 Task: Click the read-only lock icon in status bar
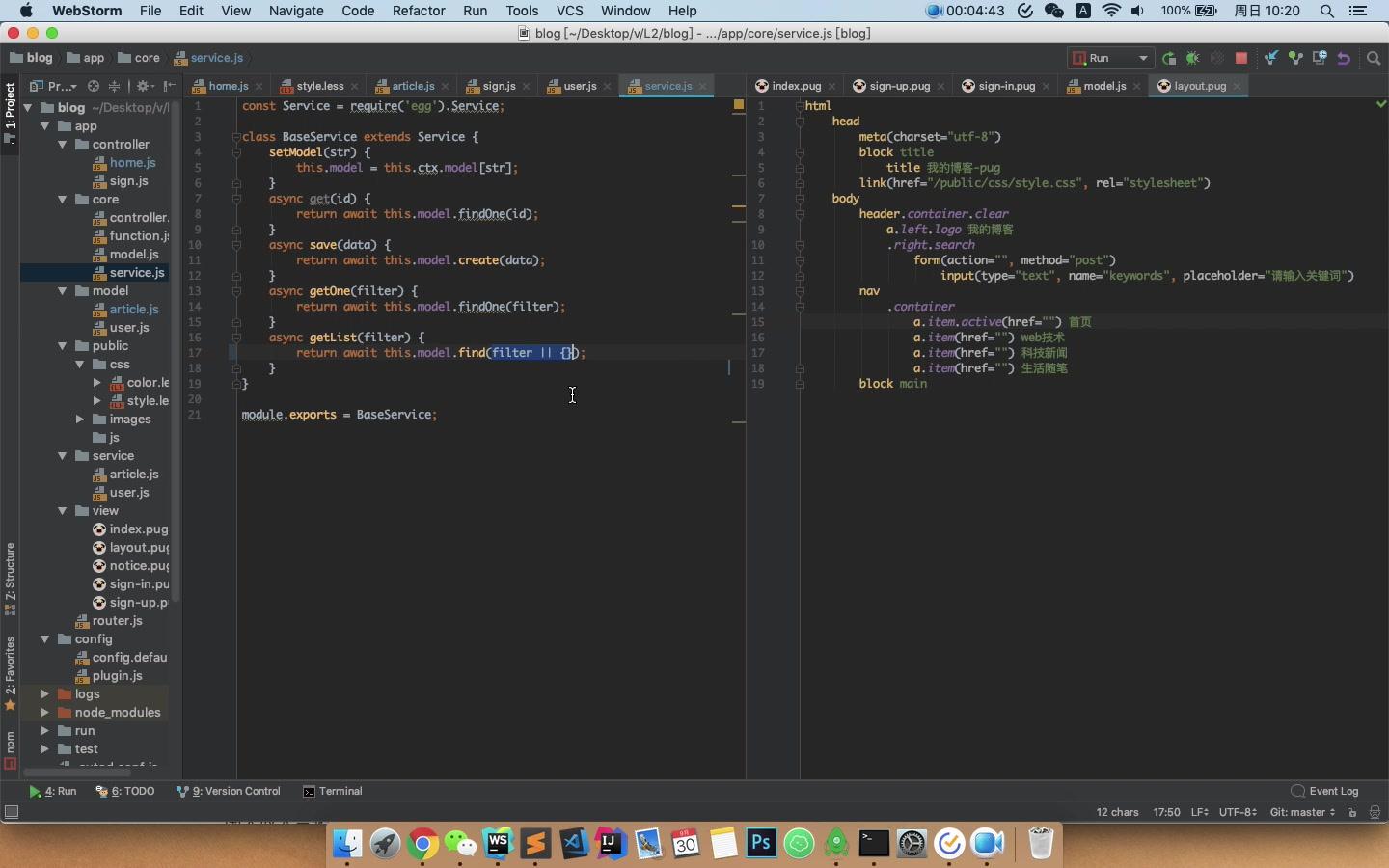pyautogui.click(x=1352, y=813)
